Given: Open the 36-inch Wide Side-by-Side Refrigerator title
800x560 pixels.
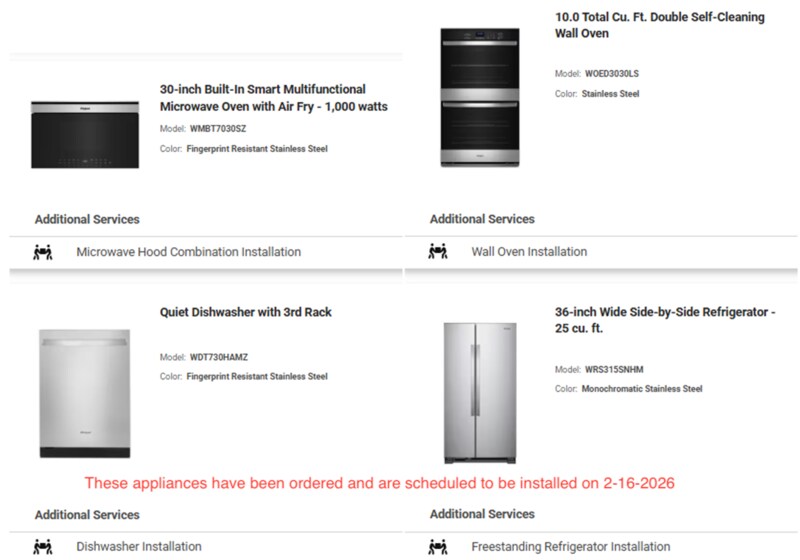Looking at the screenshot, I should (665, 320).
